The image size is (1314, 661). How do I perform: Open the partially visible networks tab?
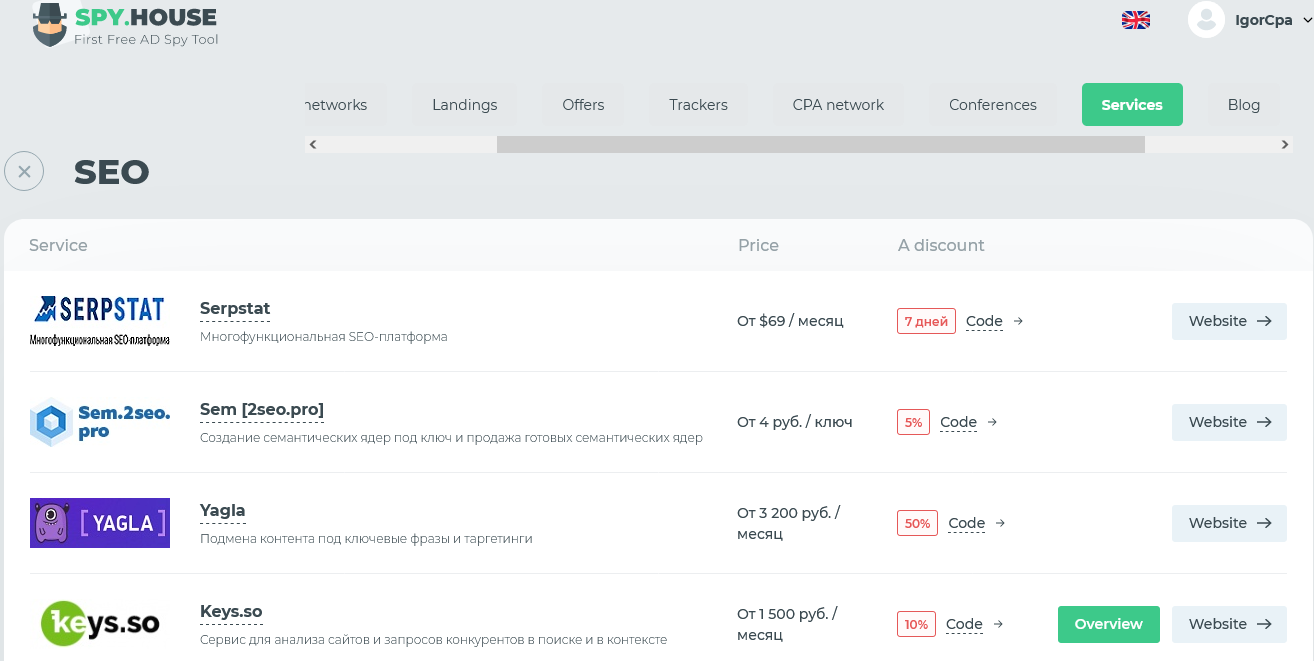coord(345,105)
